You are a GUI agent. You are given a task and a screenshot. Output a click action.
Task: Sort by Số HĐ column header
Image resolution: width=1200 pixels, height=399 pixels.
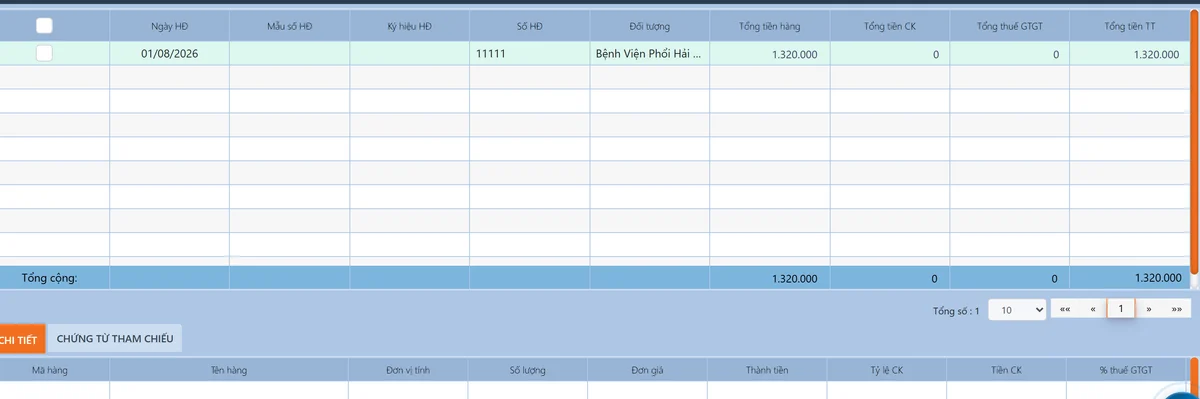point(530,26)
